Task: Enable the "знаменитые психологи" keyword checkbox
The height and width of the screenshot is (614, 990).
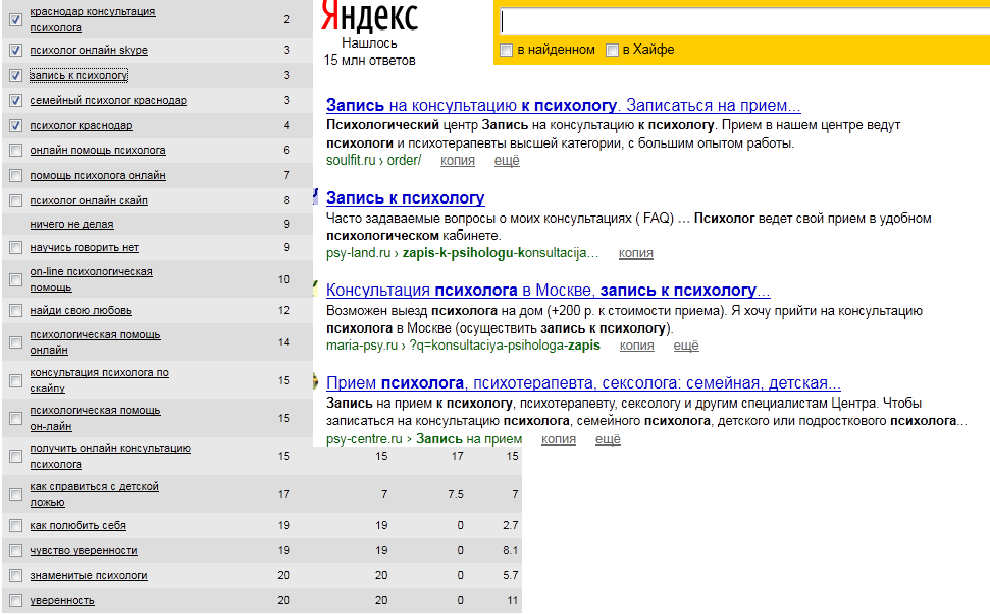Action: click(16, 576)
